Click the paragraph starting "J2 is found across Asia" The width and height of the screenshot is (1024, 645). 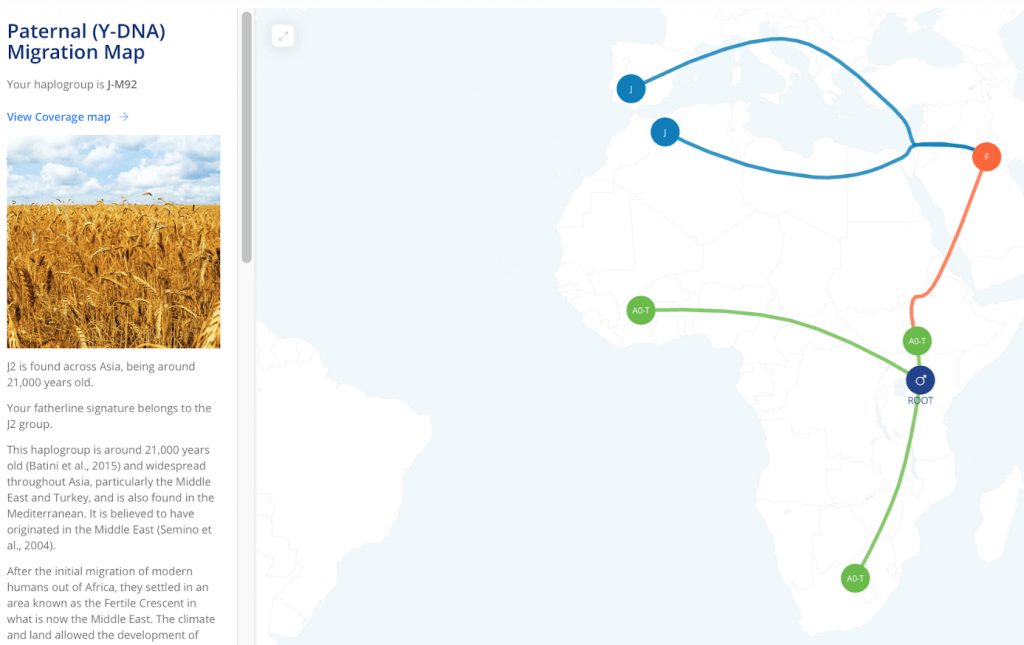click(101, 374)
